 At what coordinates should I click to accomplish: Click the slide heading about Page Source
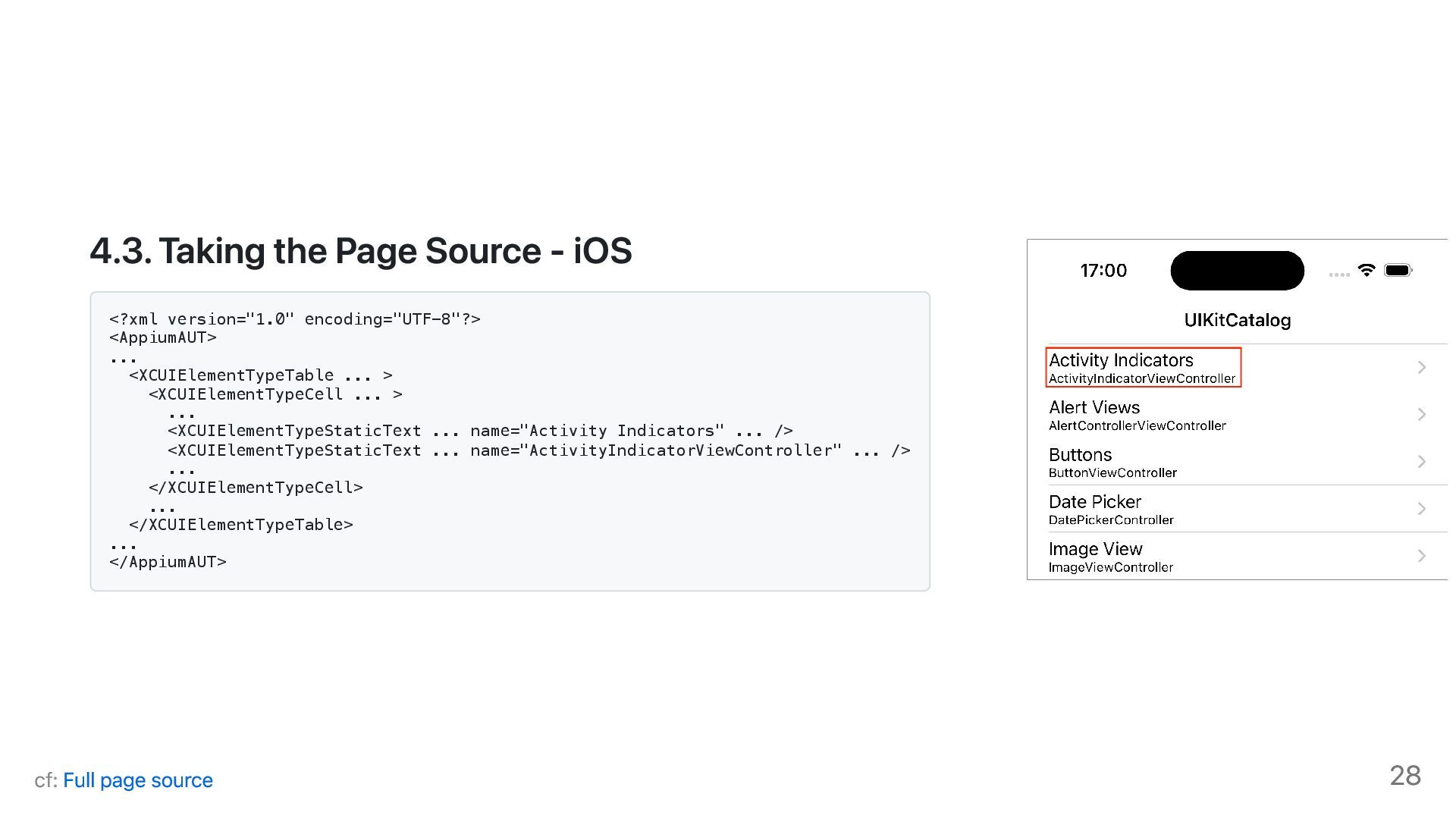(360, 251)
